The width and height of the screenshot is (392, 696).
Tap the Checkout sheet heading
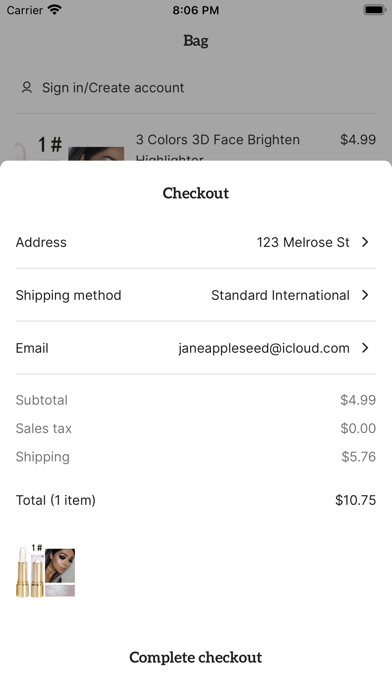196,193
